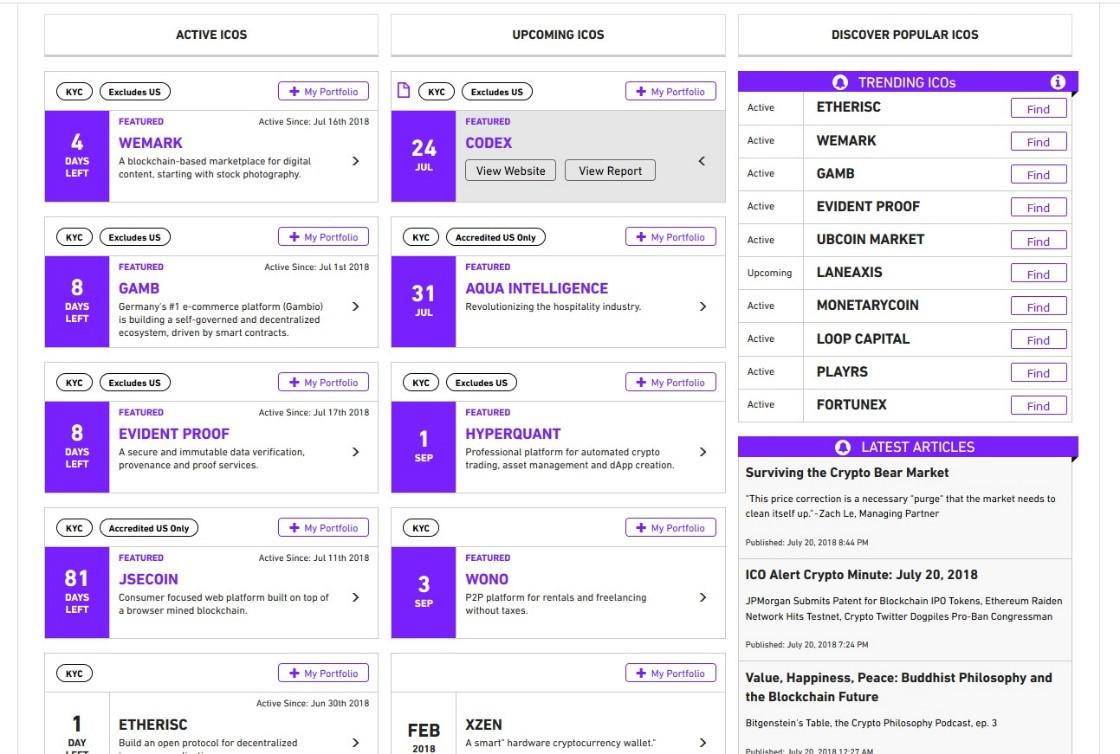
Task: Click Find for WEMARK in Trending ICOs
Action: click(1039, 141)
